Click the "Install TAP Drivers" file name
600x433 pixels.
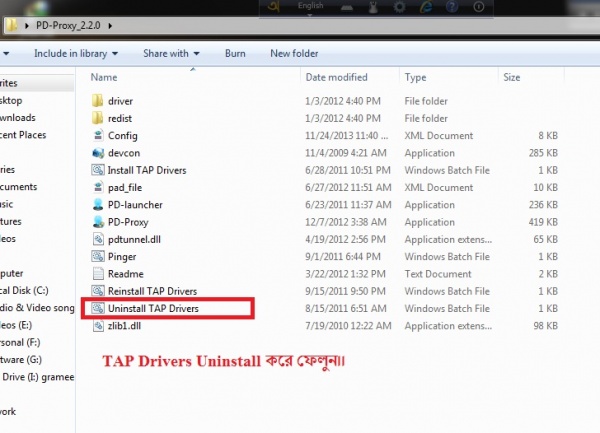pos(147,170)
